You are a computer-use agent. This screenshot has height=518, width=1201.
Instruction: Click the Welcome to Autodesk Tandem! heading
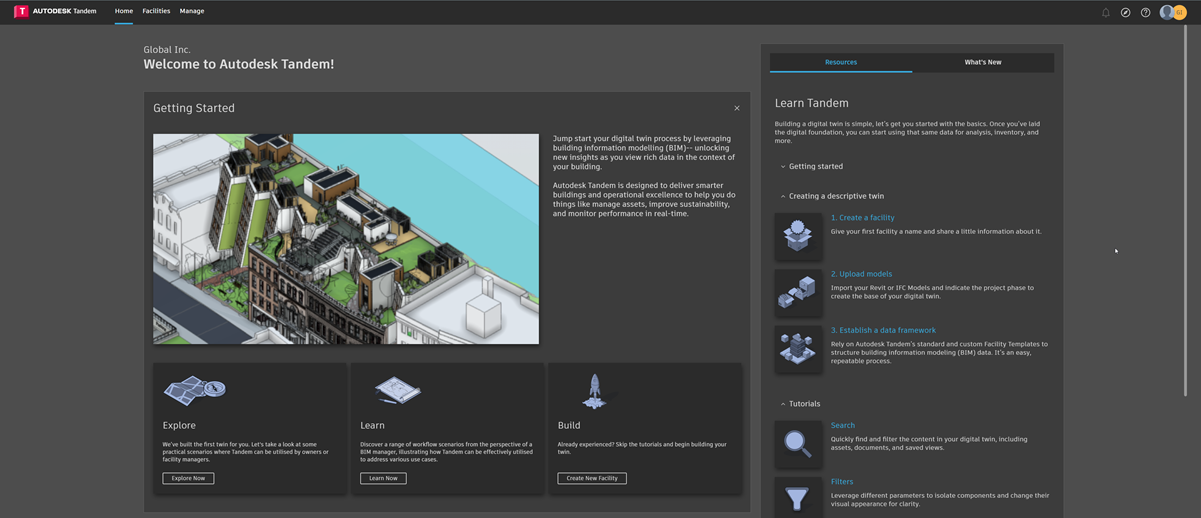pyautogui.click(x=239, y=64)
